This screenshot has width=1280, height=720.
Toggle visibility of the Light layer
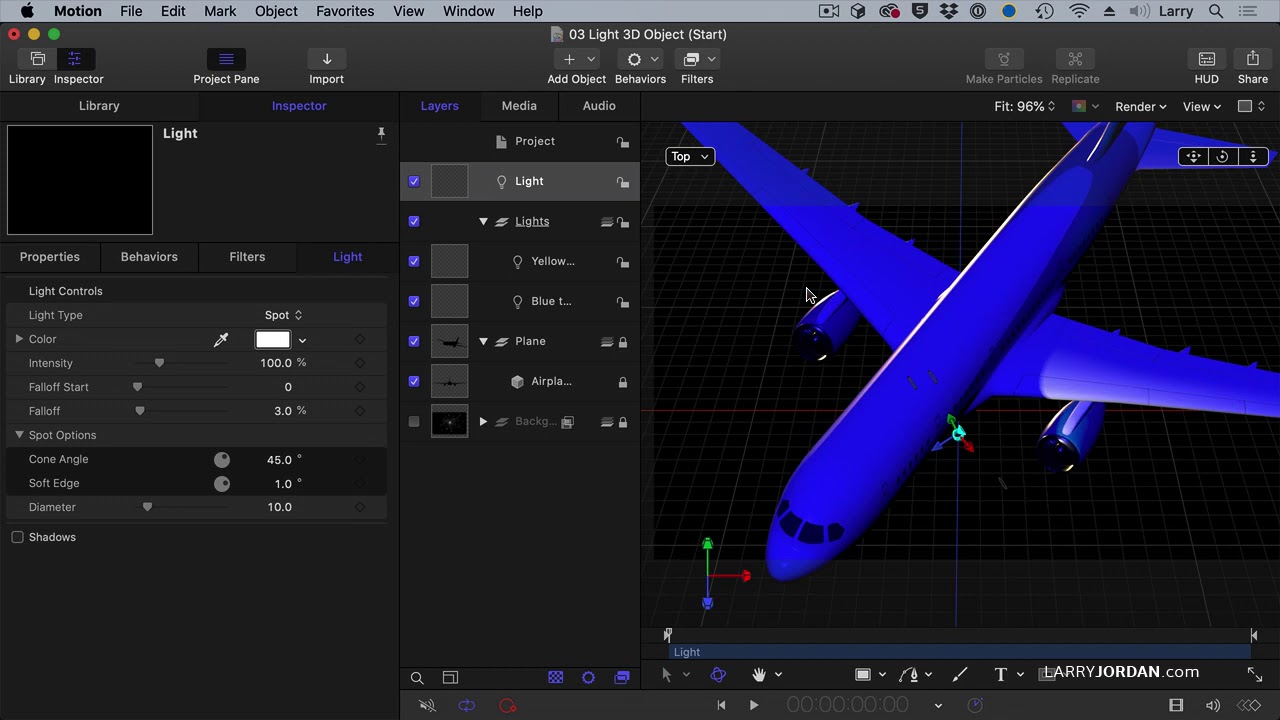click(414, 181)
